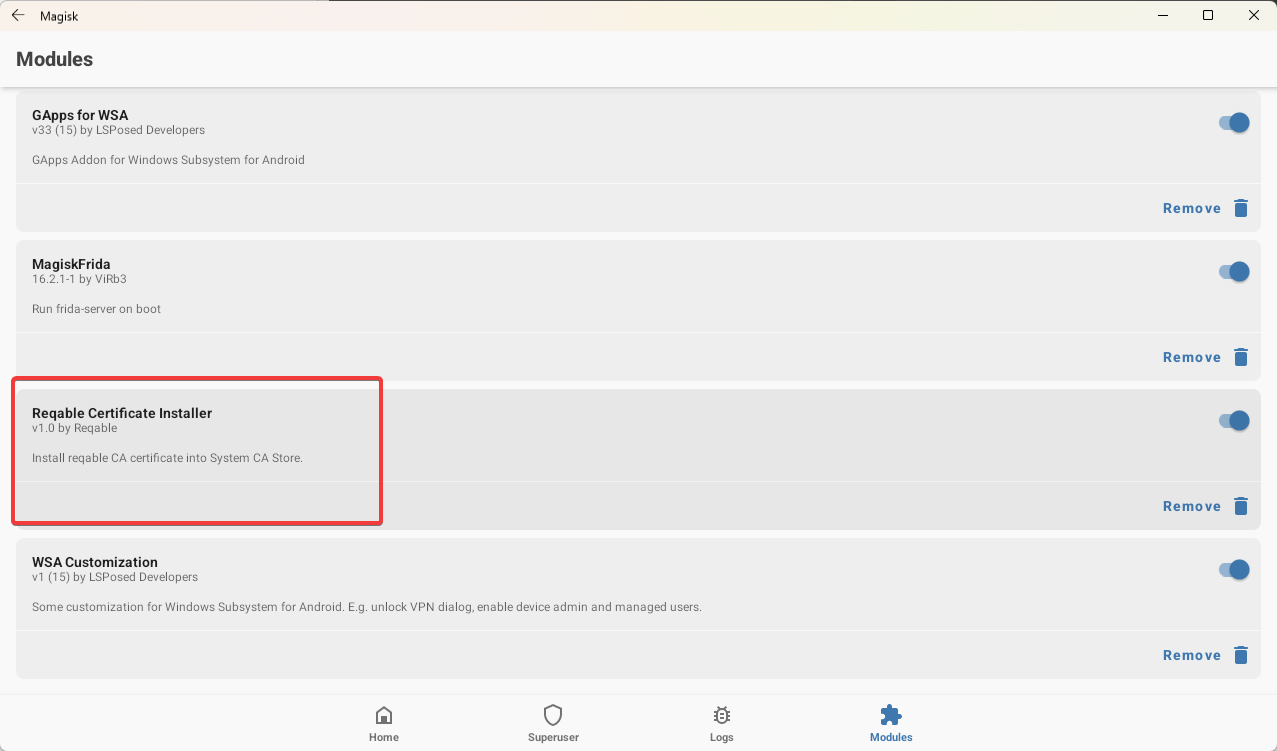This screenshot has width=1277, height=751.
Task: Click the Logs bug icon
Action: (x=722, y=715)
